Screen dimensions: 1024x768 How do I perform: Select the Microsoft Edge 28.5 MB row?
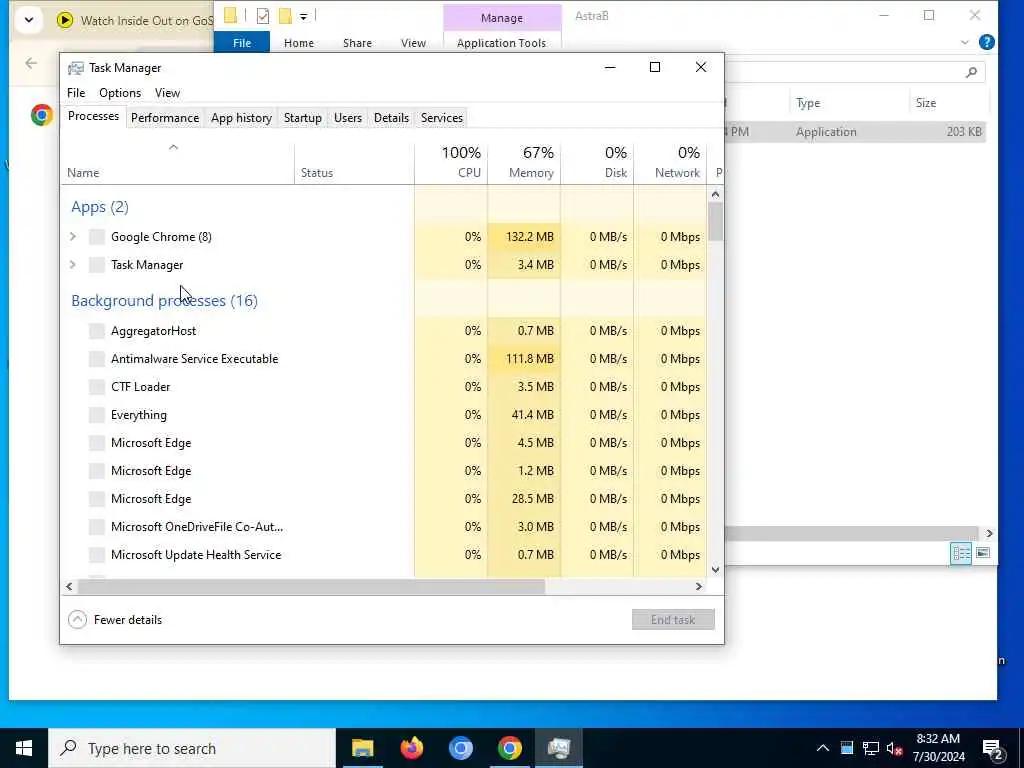pos(384,499)
